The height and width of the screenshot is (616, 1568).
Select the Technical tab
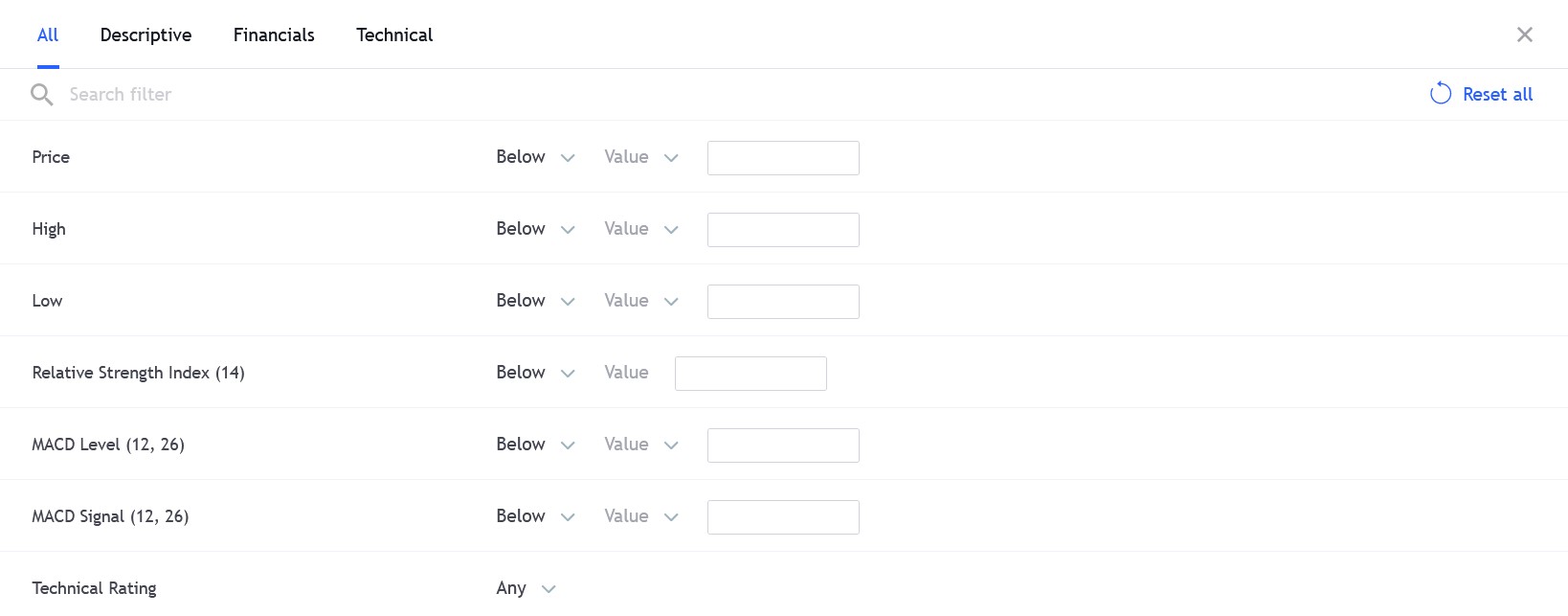394,35
